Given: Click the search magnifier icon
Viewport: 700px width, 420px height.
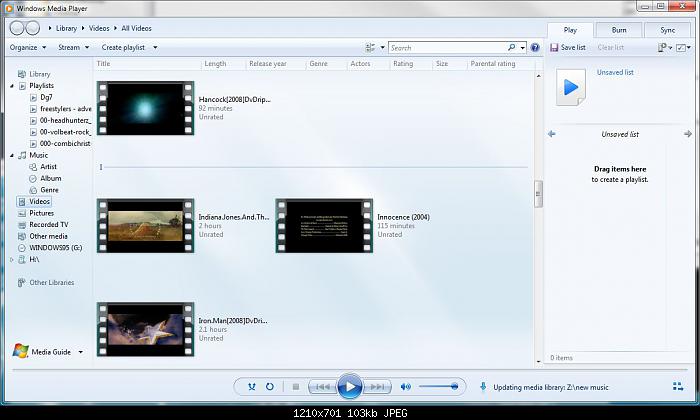Looking at the screenshot, I should [x=512, y=47].
